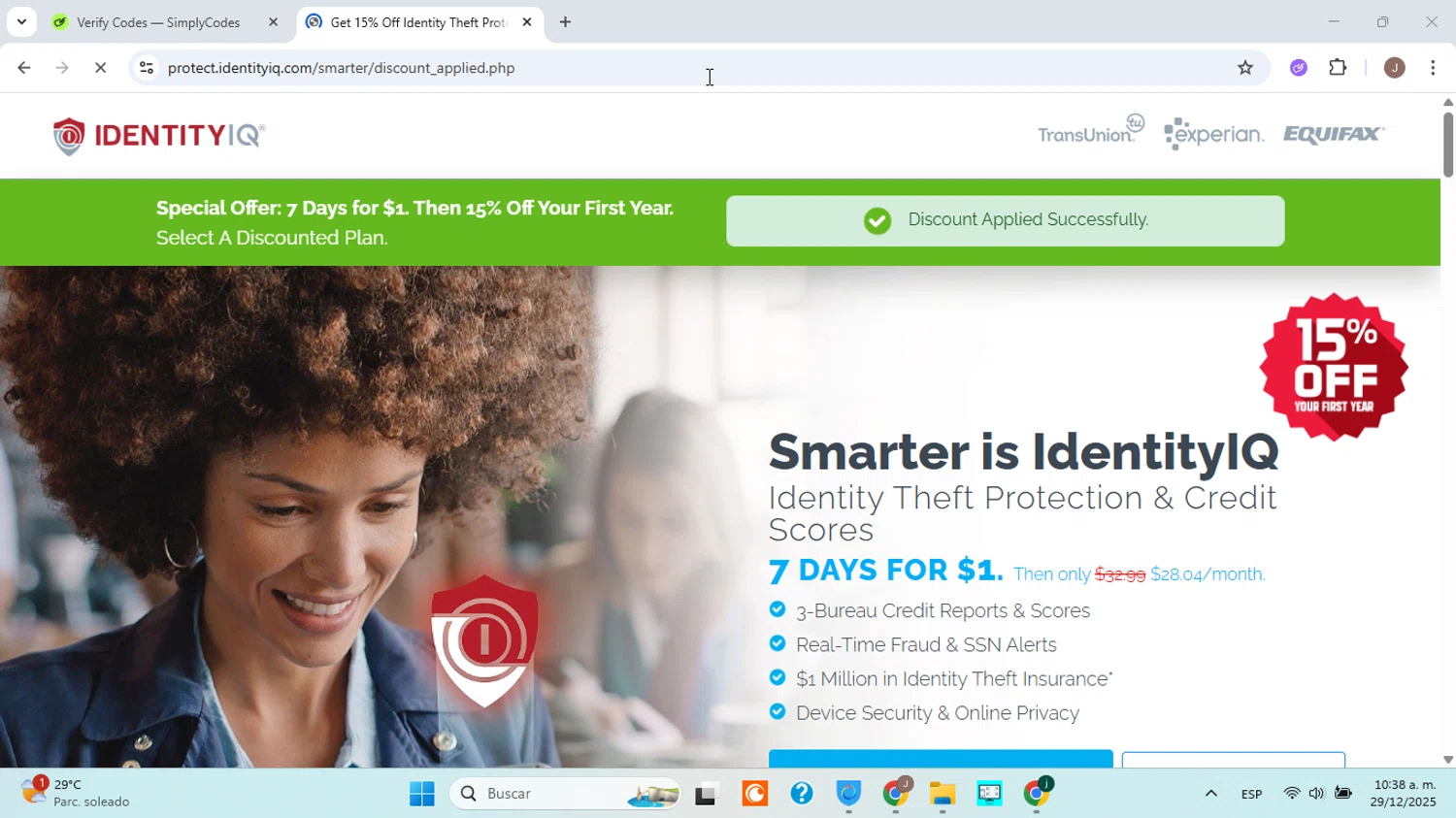Click the ESP language indicator
Image resolution: width=1456 pixels, height=818 pixels.
pos(1251,794)
